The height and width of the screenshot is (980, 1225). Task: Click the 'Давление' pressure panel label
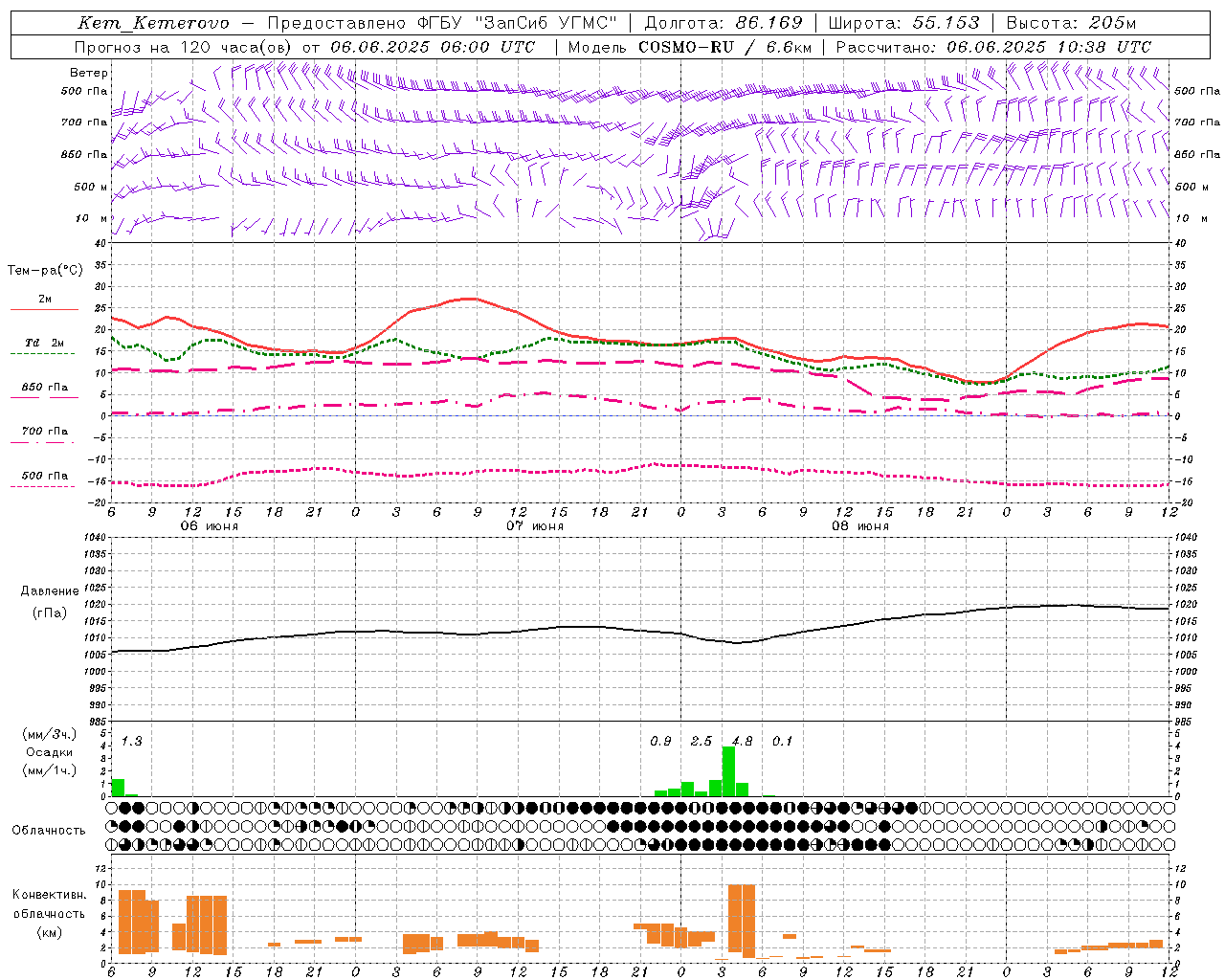[49, 591]
